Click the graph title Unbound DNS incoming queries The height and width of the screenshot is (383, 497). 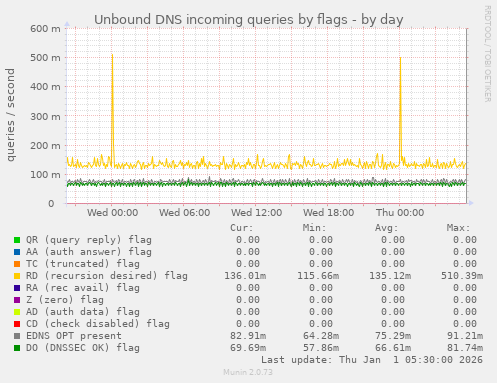tap(249, 20)
